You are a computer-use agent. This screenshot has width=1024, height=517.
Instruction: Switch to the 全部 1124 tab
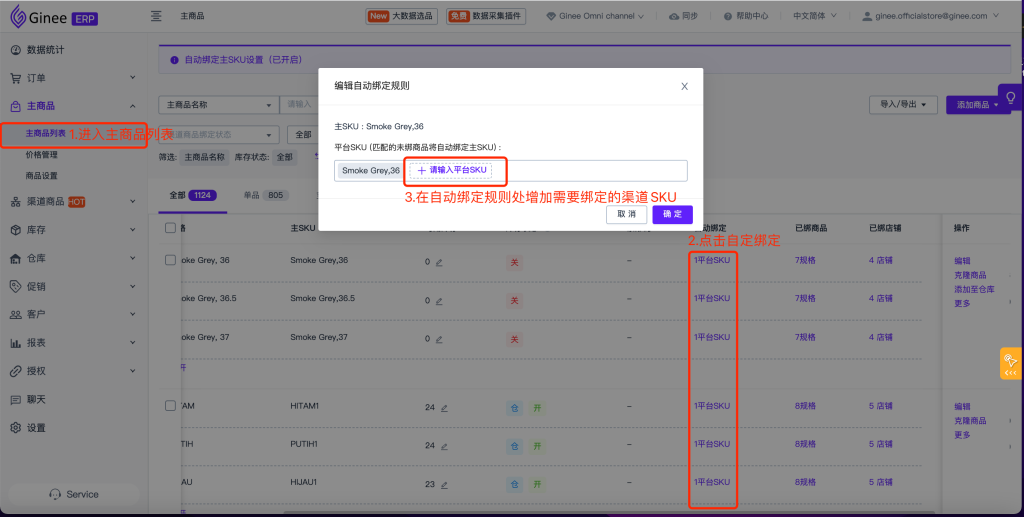tap(188, 195)
